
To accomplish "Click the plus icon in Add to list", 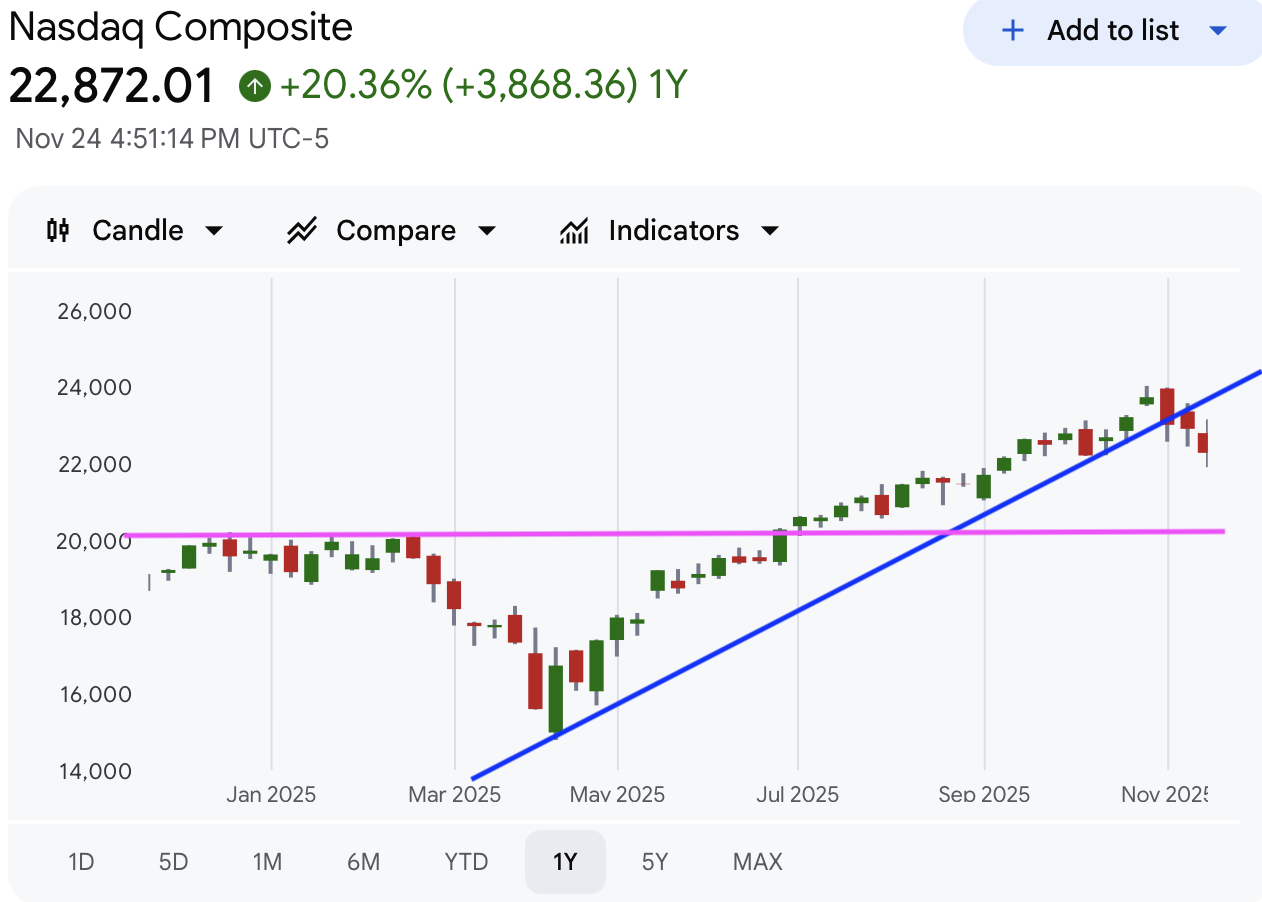I will 1013,31.
